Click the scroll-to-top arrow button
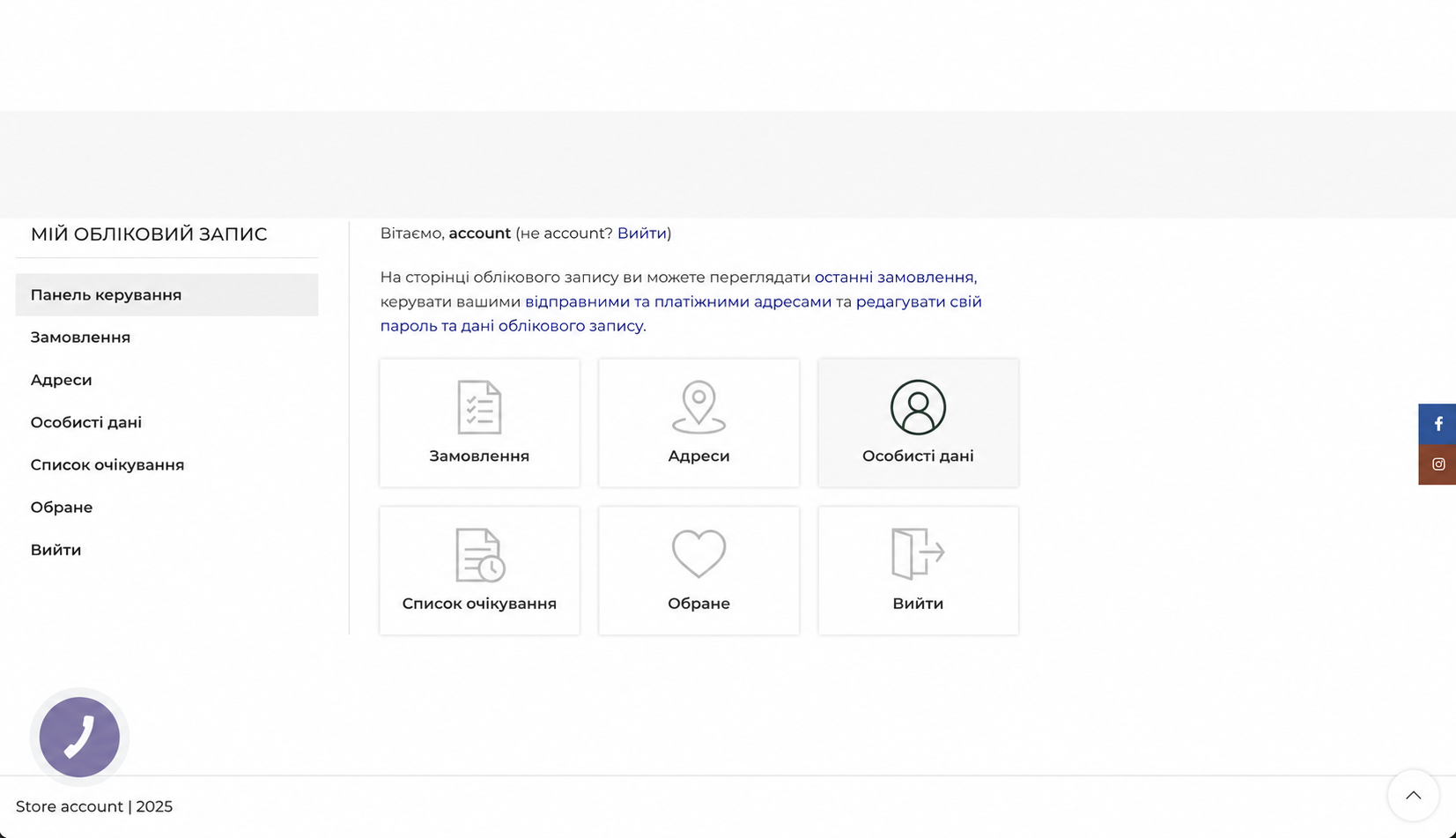The height and width of the screenshot is (838, 1456). coord(1413,795)
